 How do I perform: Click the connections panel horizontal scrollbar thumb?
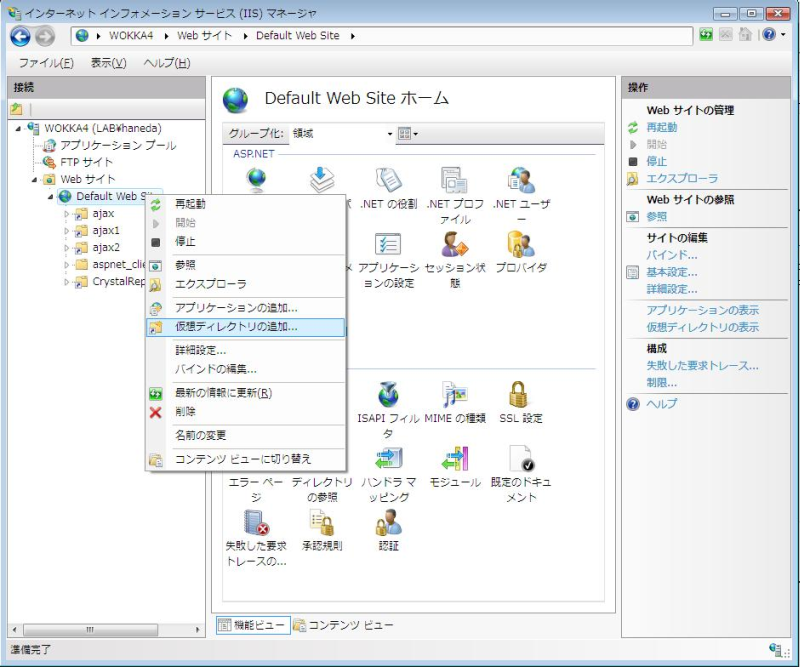90,630
